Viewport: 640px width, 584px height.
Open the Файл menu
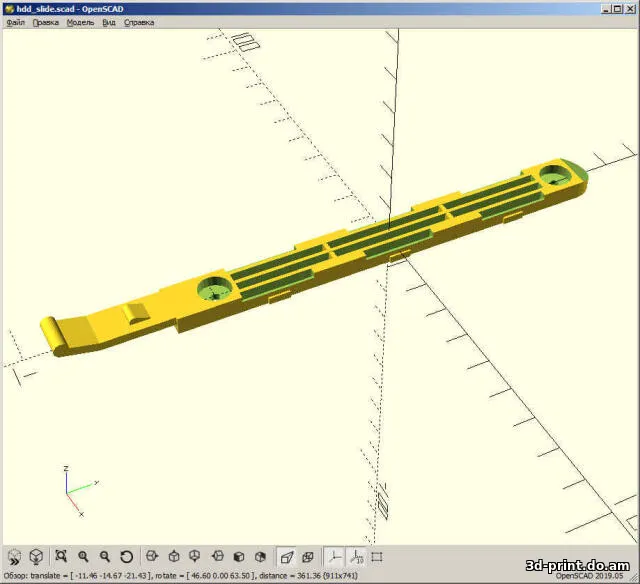(15, 22)
